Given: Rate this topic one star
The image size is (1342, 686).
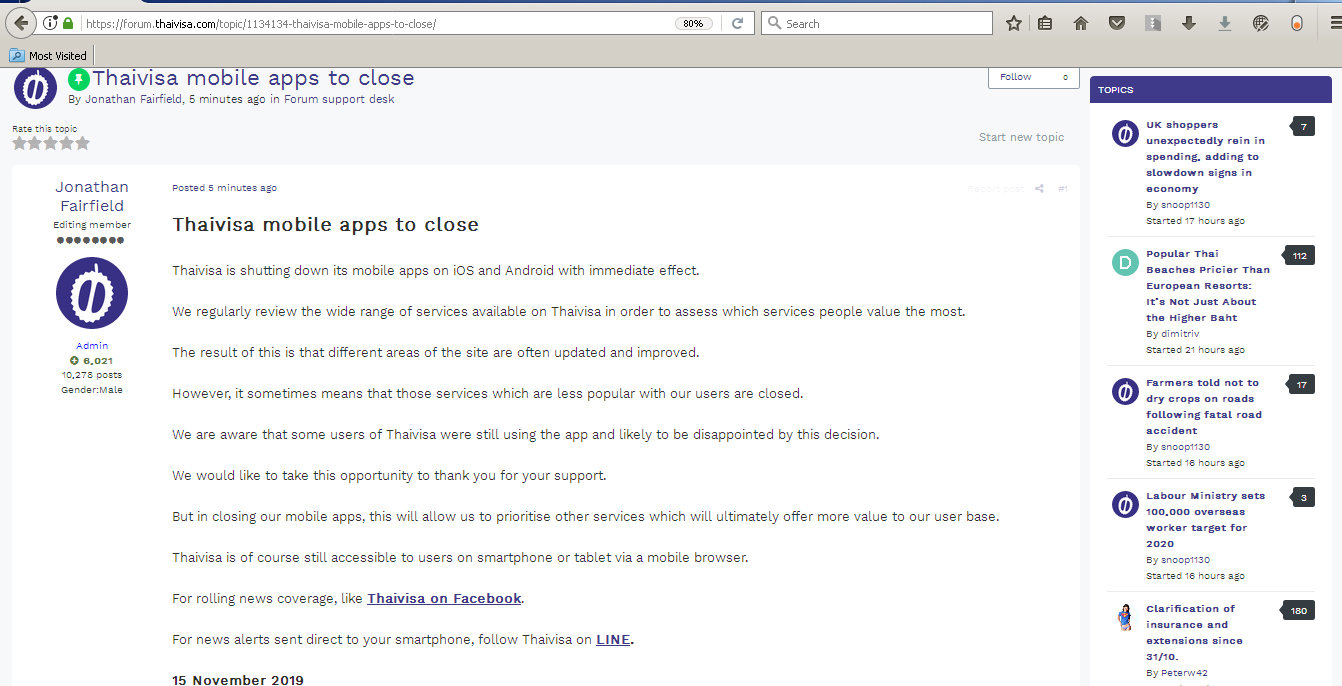Looking at the screenshot, I should [19, 143].
